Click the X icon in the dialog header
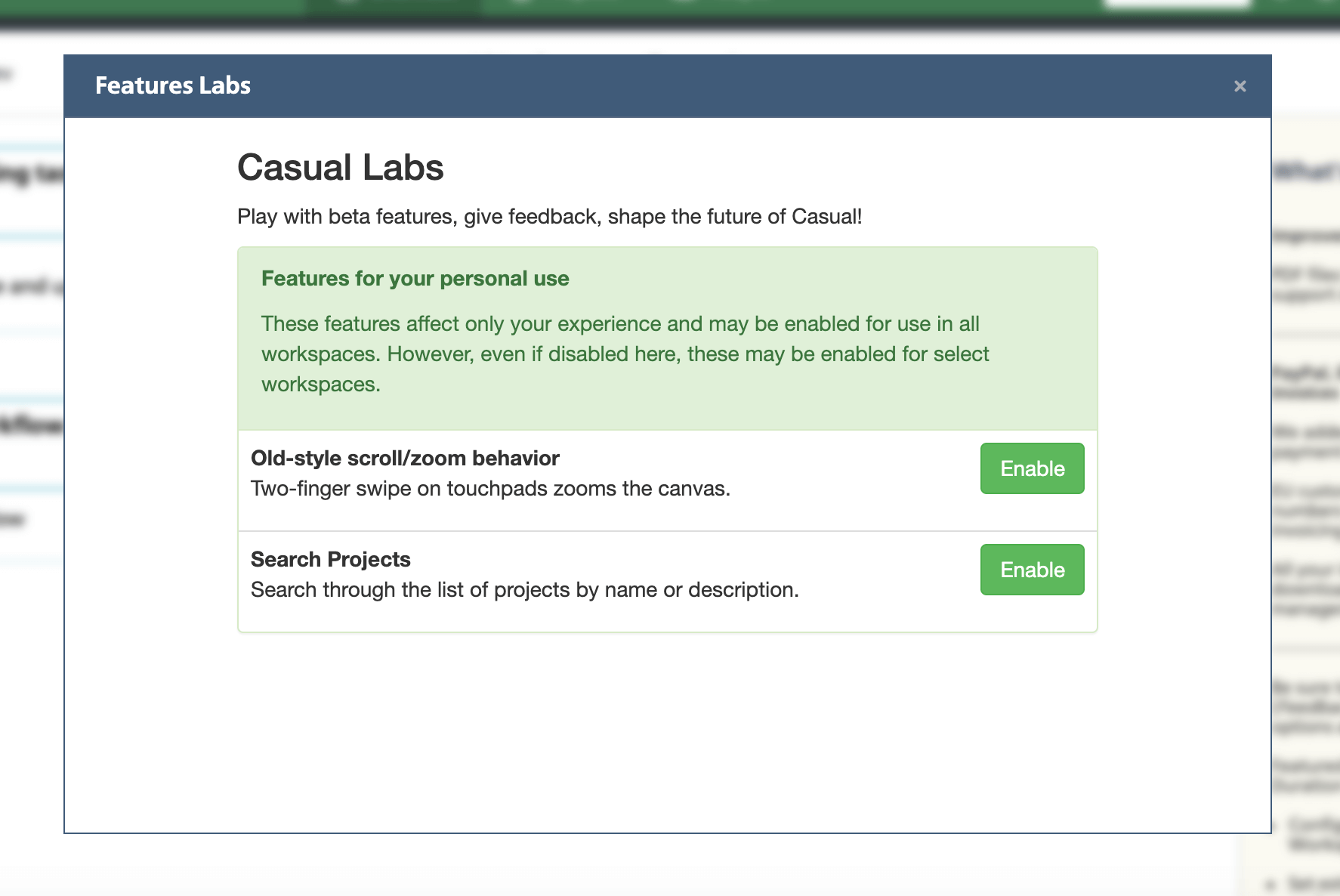1340x896 pixels. pos(1240,85)
